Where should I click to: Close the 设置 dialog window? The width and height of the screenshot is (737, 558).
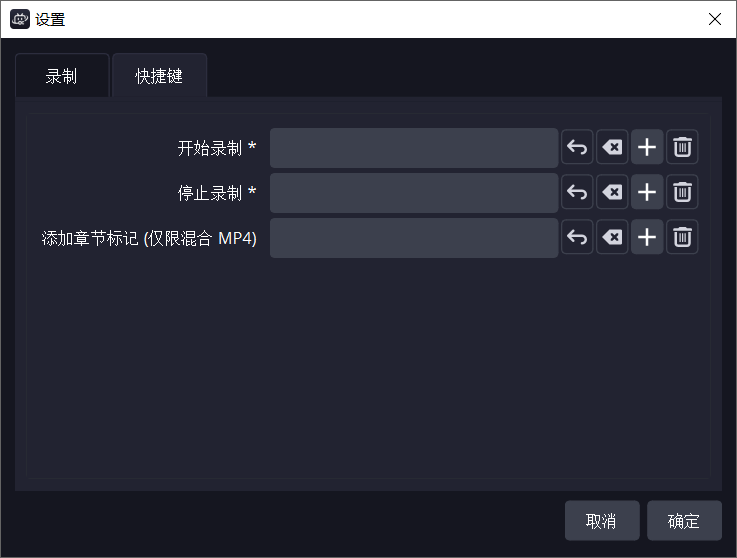(714, 19)
